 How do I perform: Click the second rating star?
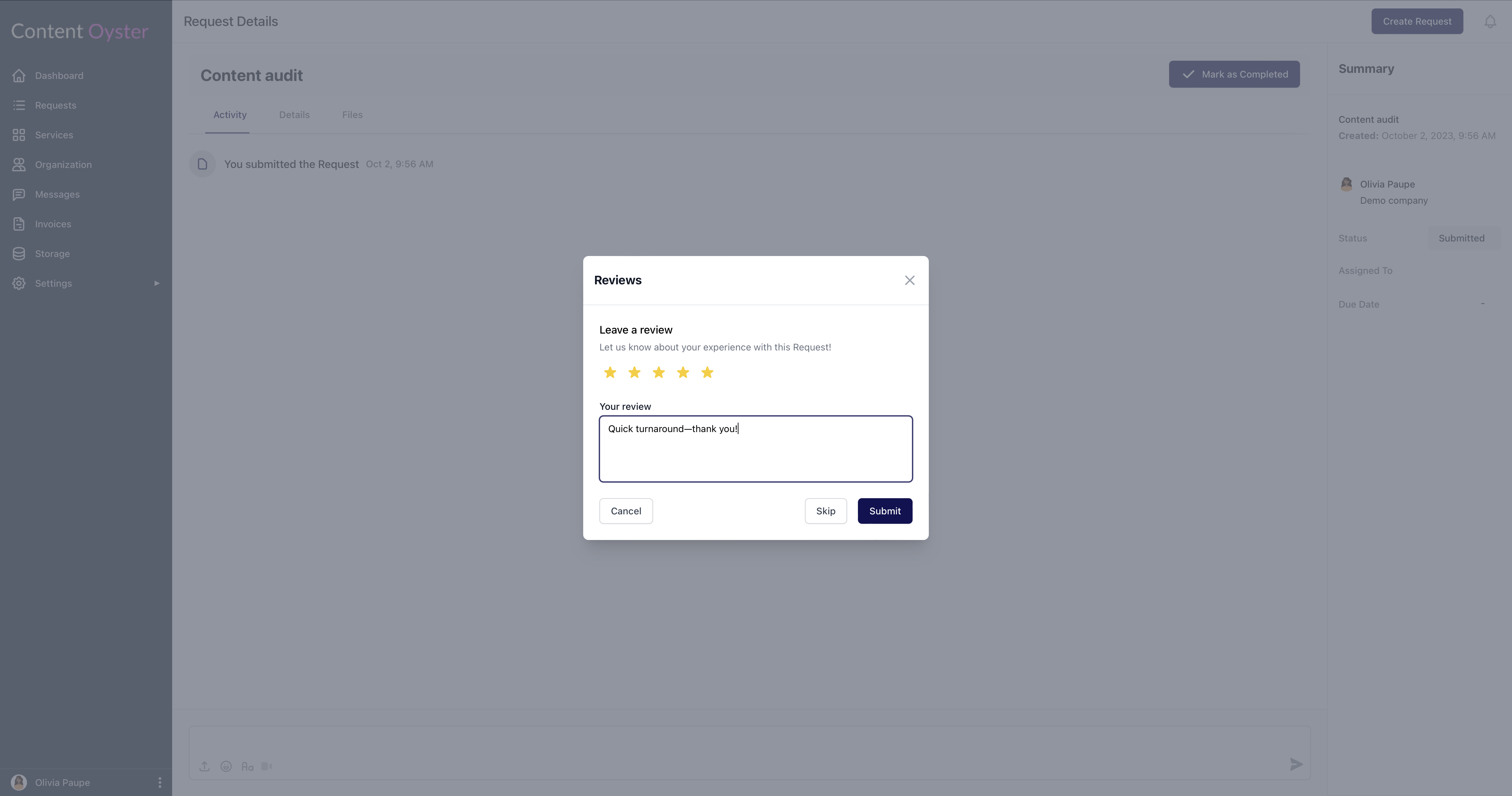(634, 372)
